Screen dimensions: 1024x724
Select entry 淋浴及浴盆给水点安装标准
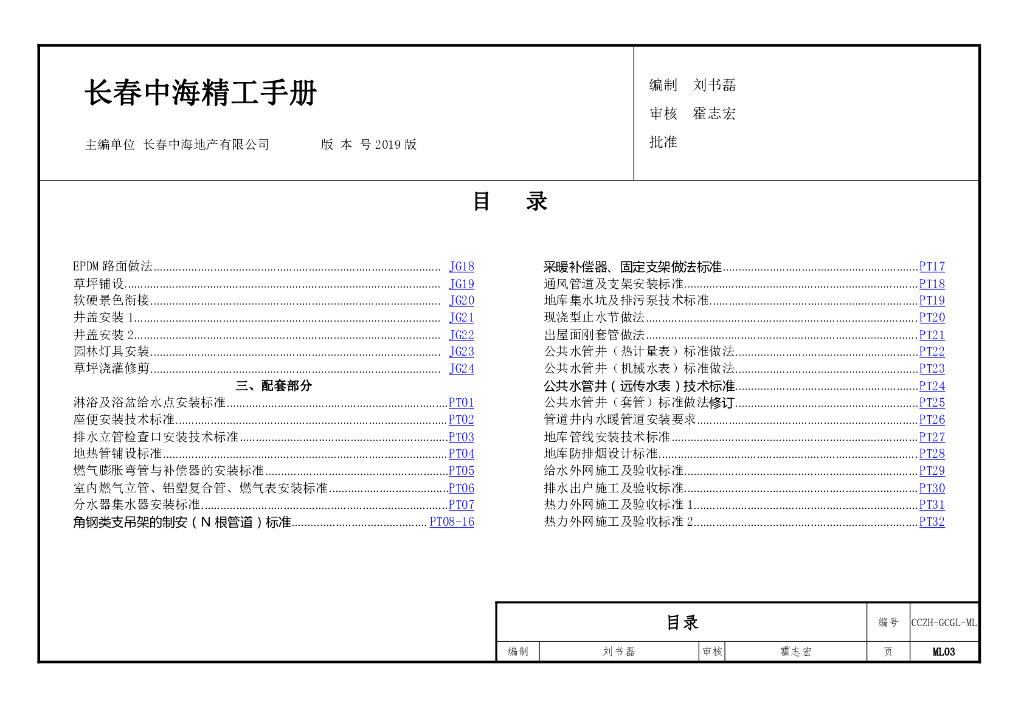(x=149, y=403)
